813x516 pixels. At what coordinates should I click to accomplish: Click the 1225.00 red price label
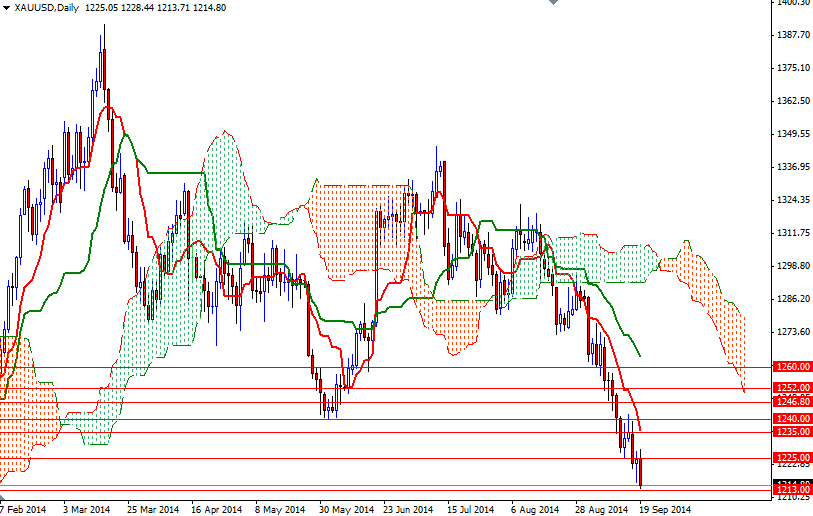coord(793,458)
